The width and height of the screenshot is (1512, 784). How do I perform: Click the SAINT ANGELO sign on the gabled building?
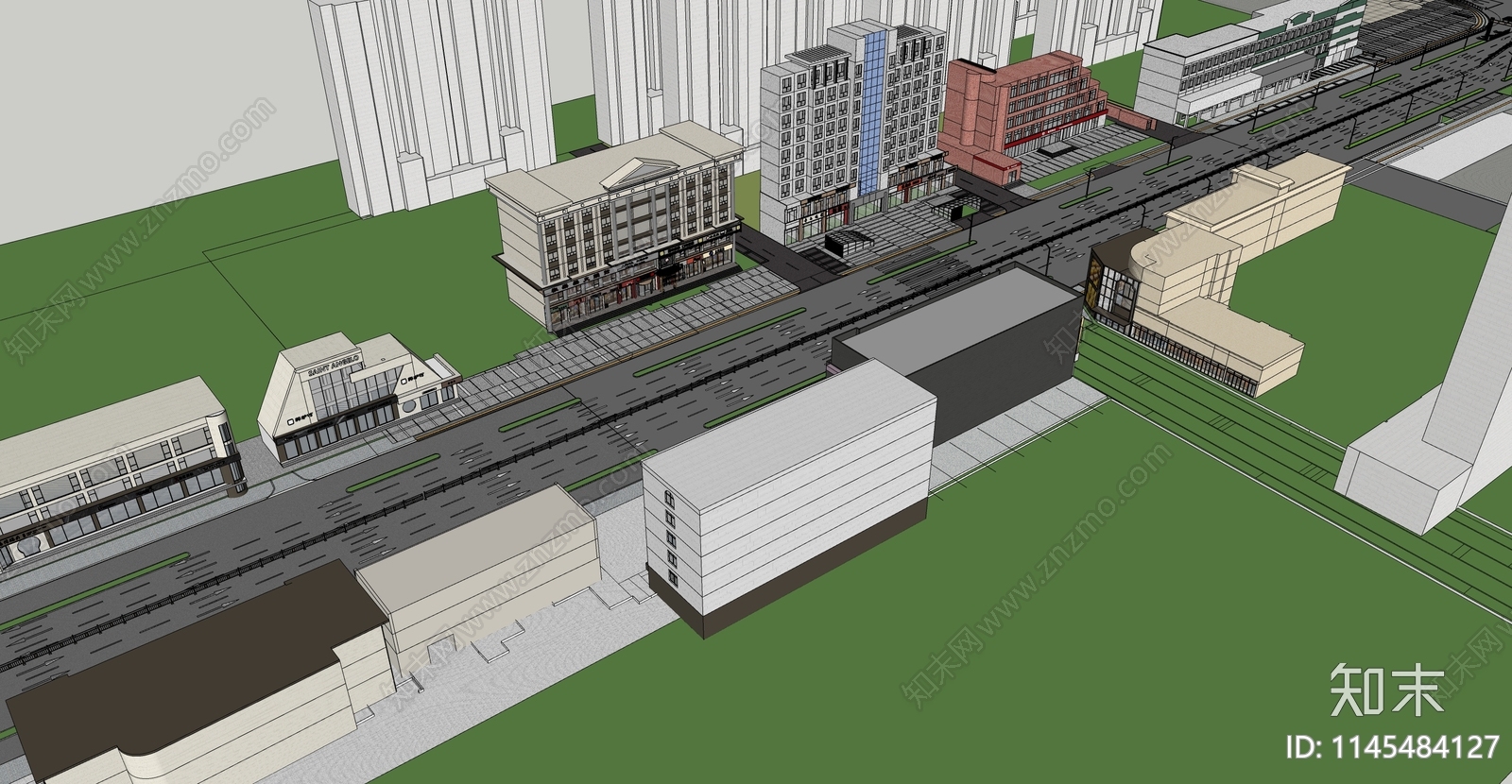333,366
